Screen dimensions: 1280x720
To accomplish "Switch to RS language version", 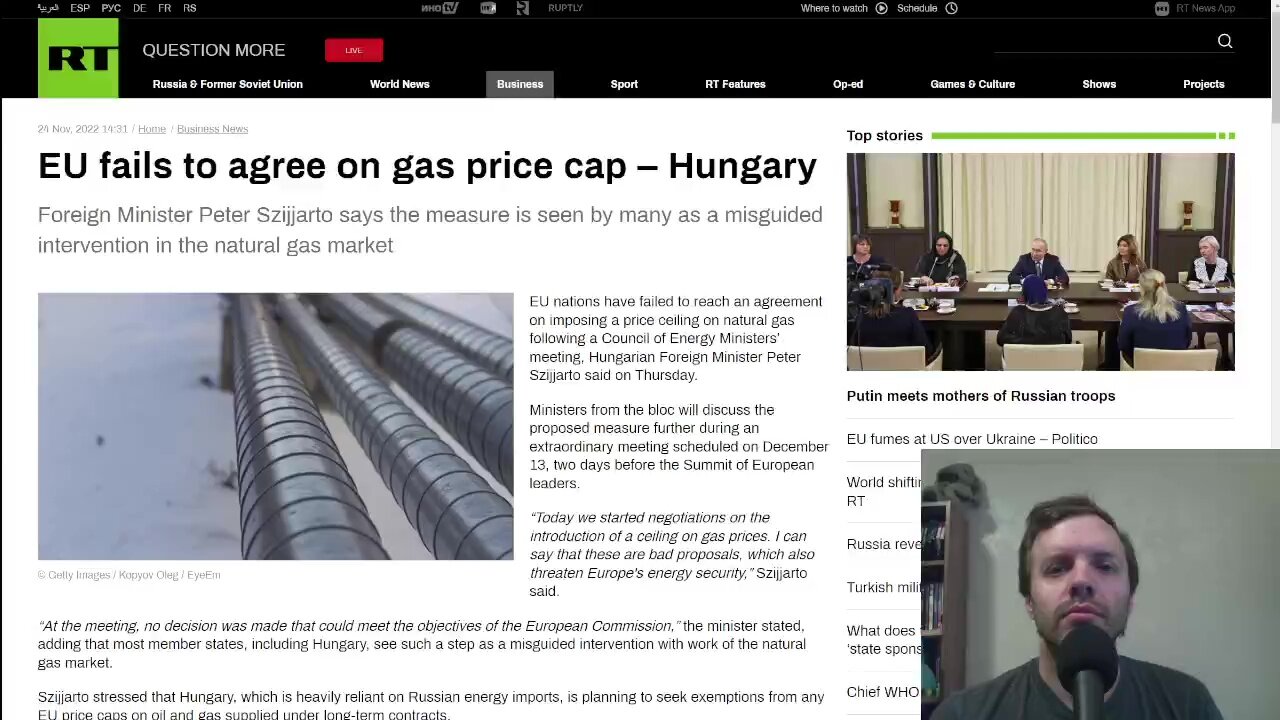I will tap(189, 8).
